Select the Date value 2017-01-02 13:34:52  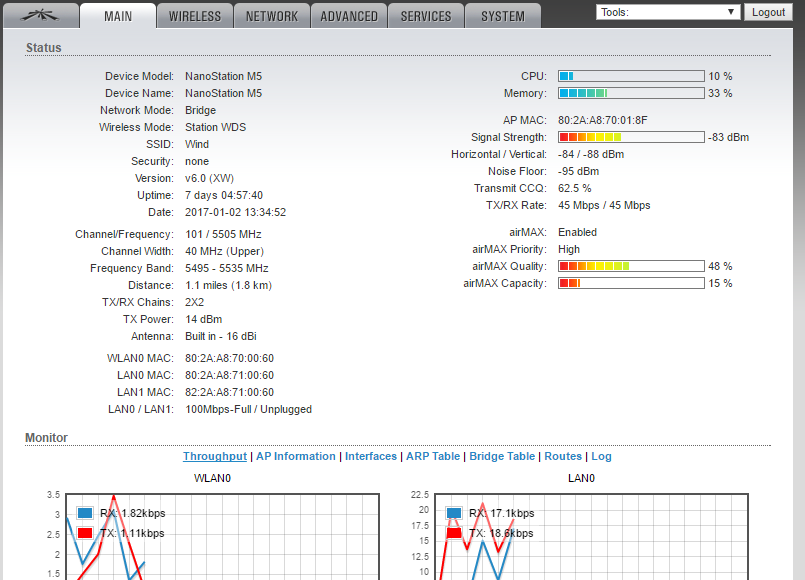click(x=236, y=212)
